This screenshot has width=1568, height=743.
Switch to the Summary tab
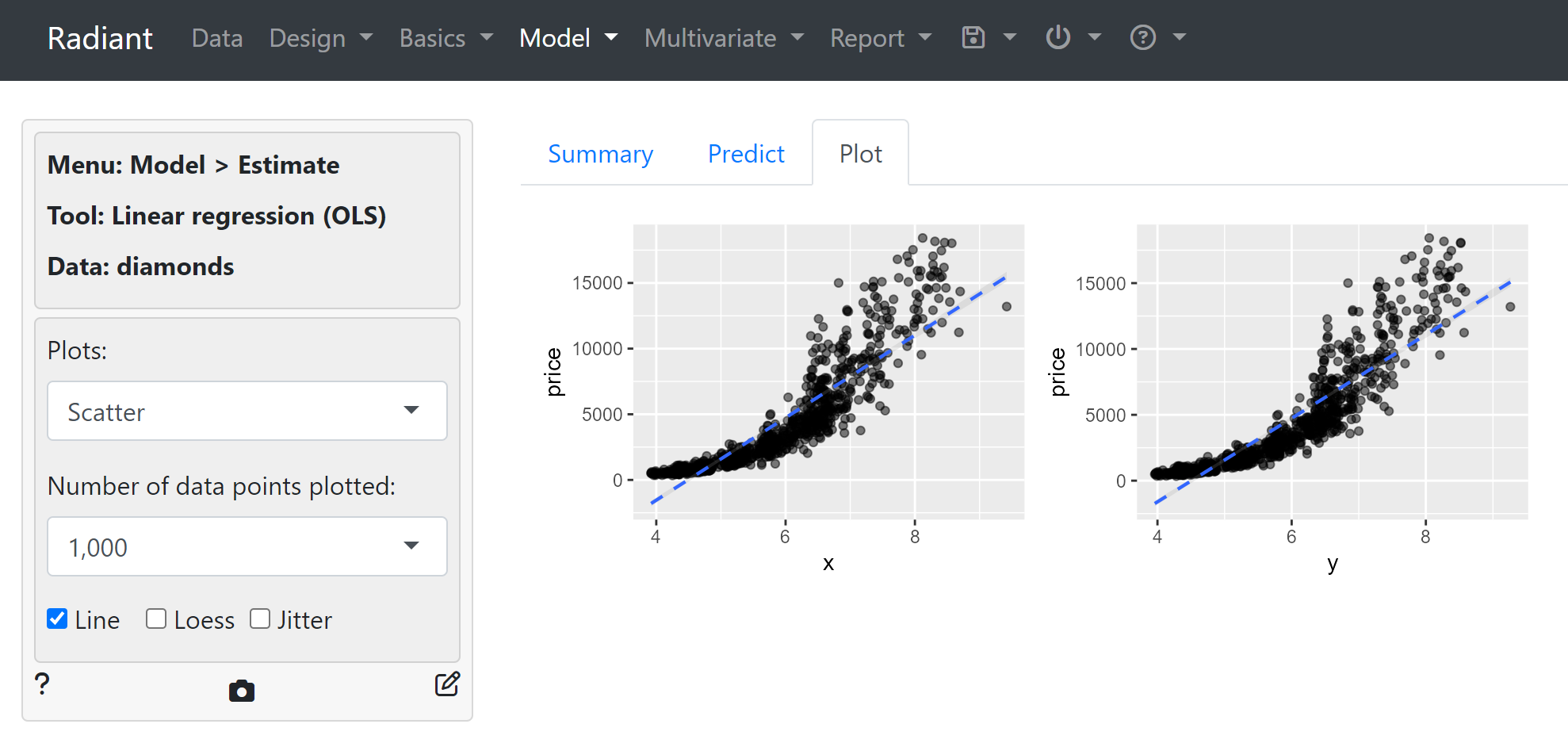[600, 153]
